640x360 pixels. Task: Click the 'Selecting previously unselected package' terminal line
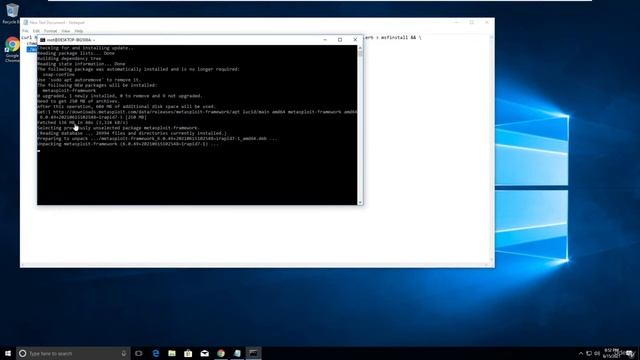pos(118,128)
